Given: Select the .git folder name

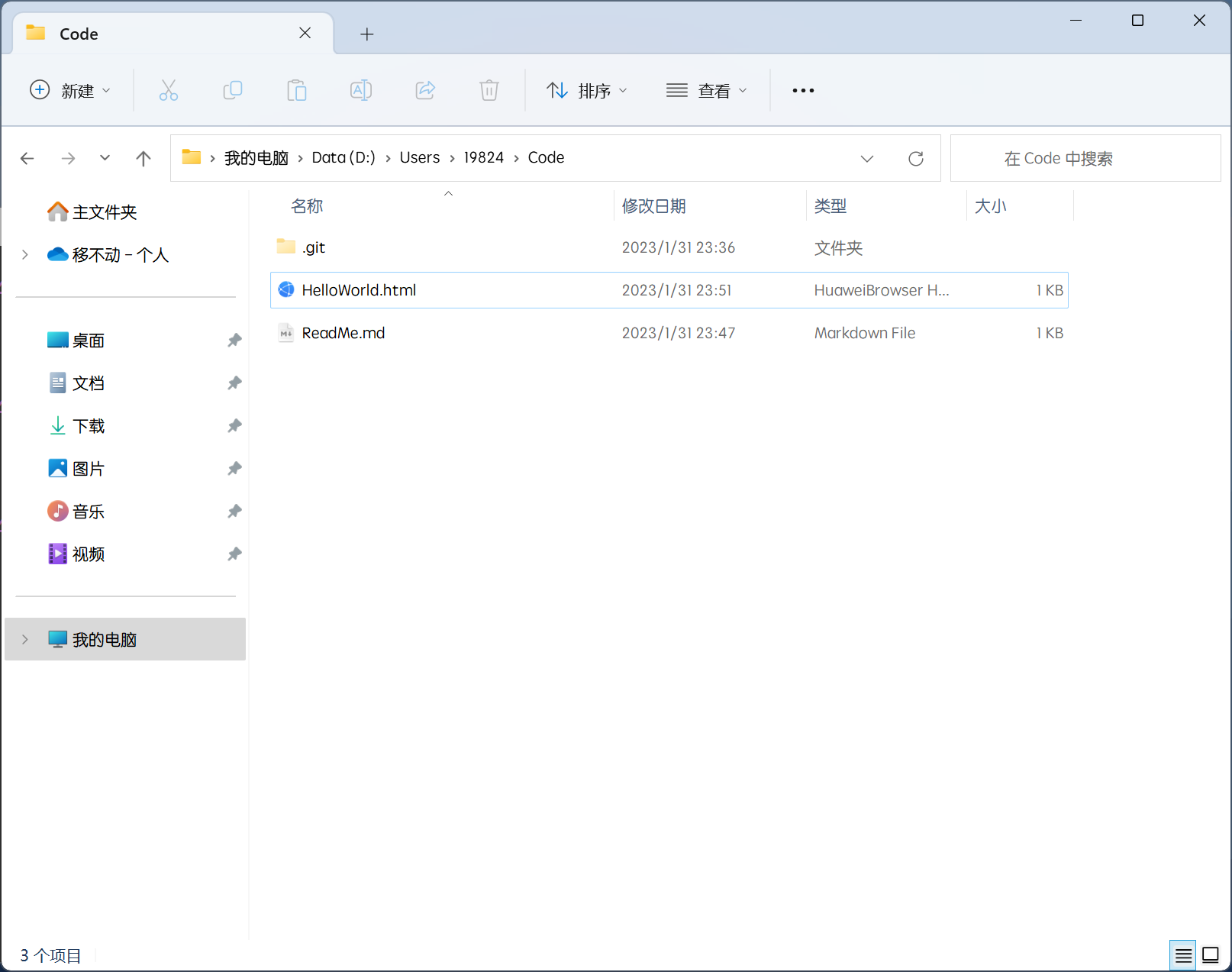Looking at the screenshot, I should pyautogui.click(x=314, y=247).
